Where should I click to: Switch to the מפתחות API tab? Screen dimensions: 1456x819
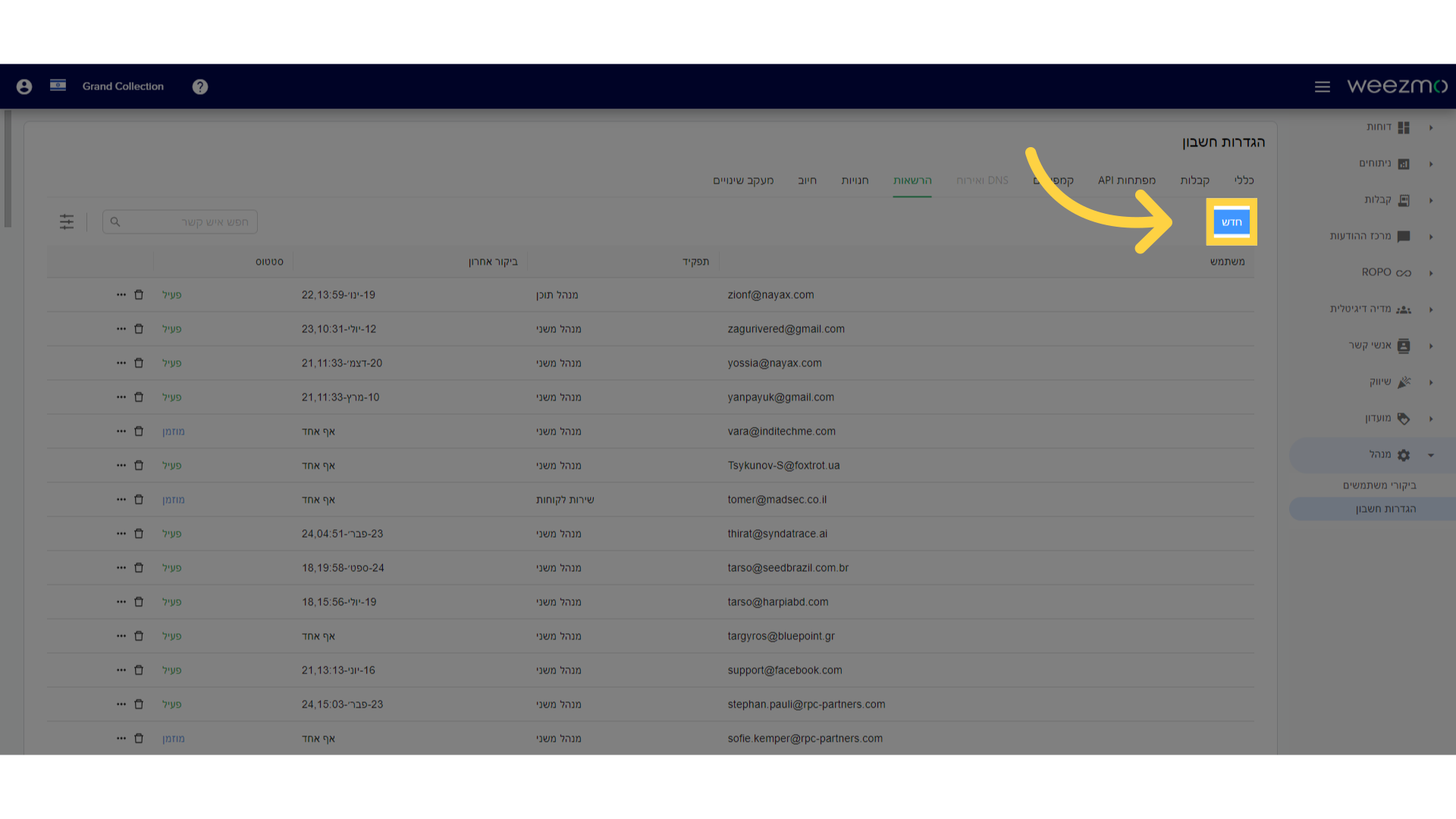tap(1127, 180)
